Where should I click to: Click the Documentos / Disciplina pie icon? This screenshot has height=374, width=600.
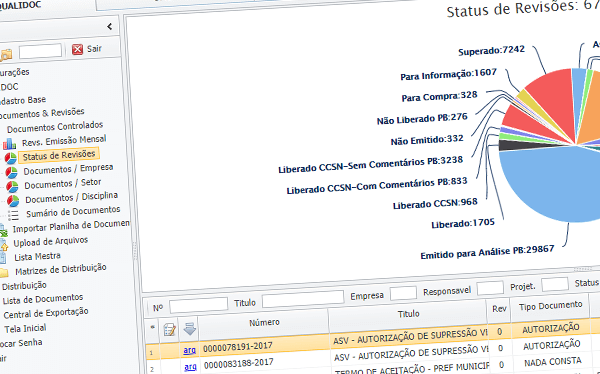click(x=13, y=201)
